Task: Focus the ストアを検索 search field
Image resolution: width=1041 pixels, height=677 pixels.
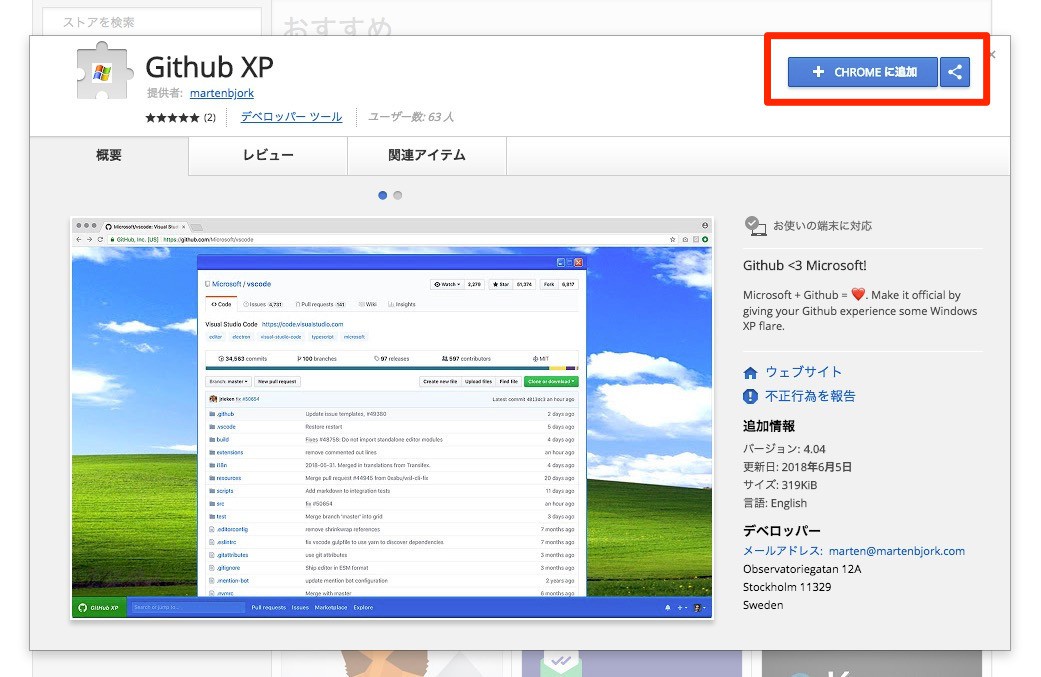Action: coord(152,22)
